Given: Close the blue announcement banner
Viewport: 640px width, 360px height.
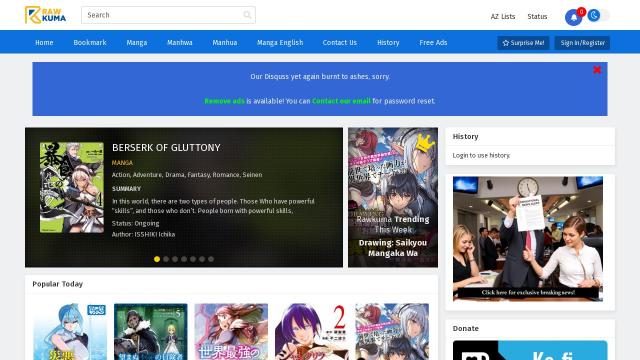Looking at the screenshot, I should click(597, 70).
